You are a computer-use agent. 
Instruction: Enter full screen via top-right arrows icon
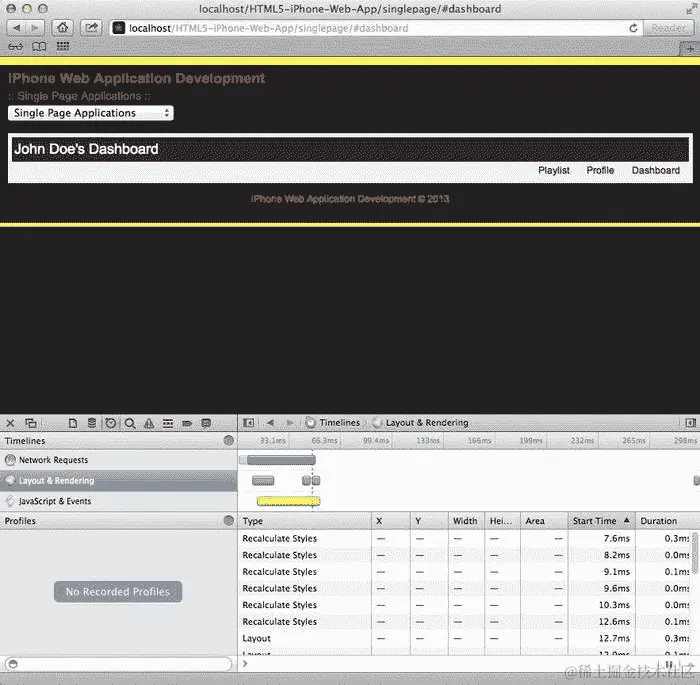click(x=690, y=9)
